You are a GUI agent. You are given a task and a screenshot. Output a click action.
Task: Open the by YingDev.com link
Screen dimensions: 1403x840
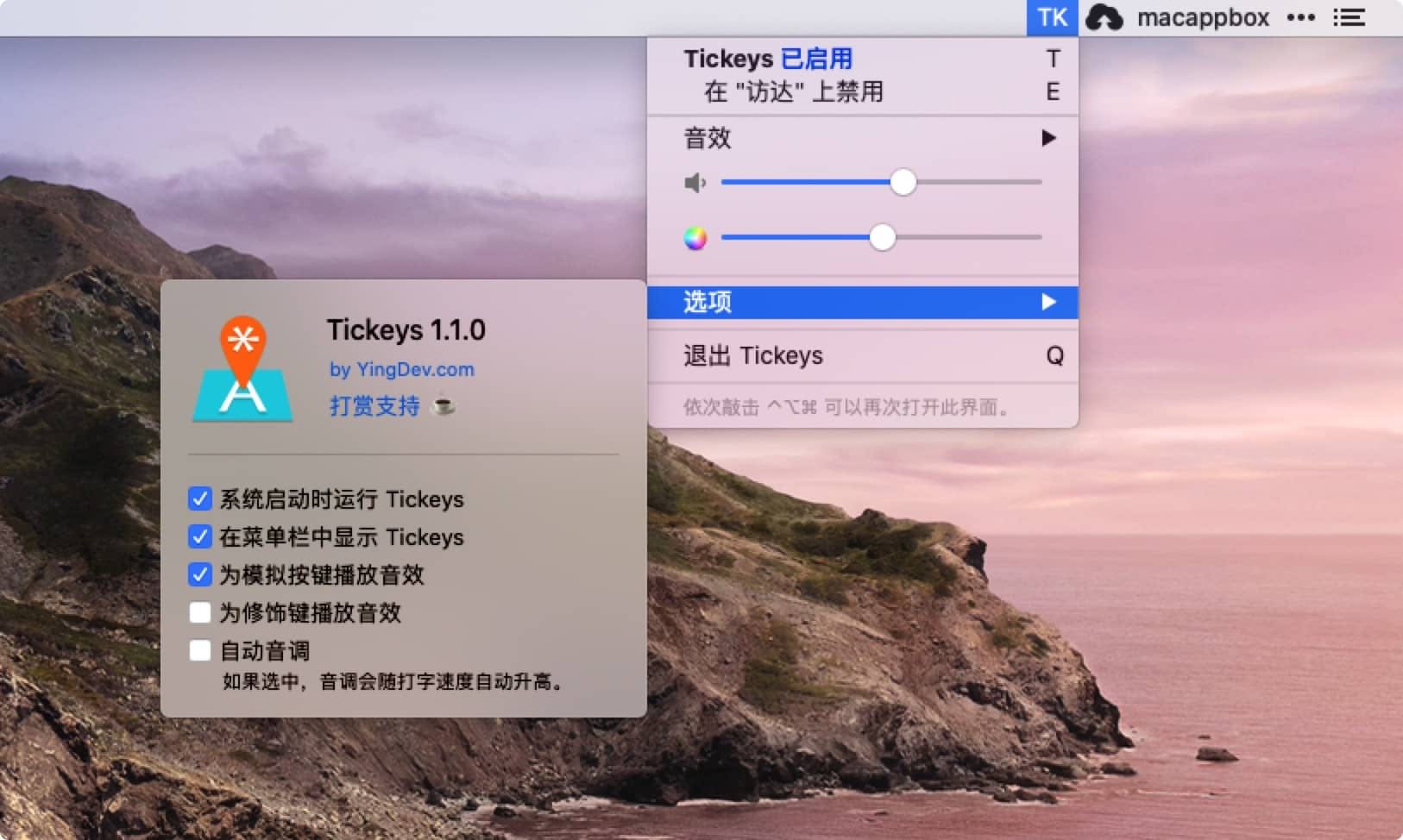click(x=401, y=369)
